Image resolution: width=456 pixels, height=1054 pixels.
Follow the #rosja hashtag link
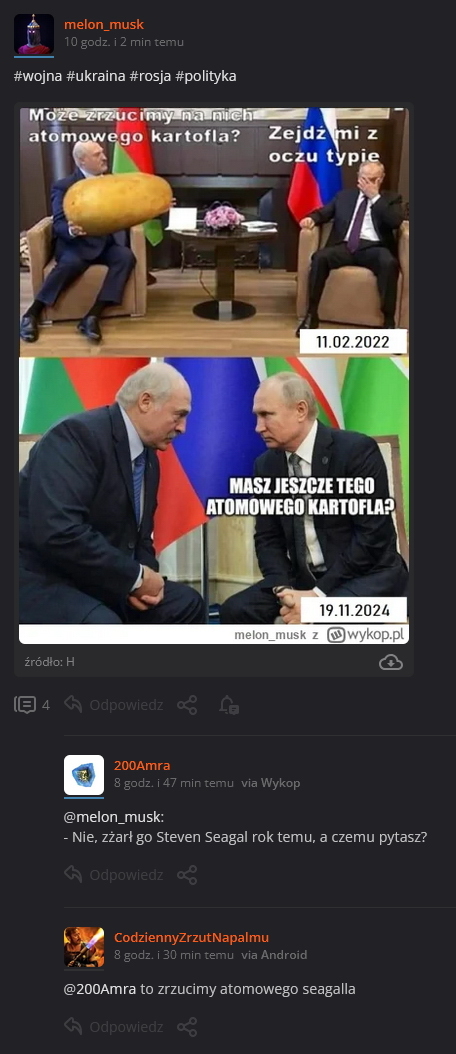click(151, 77)
